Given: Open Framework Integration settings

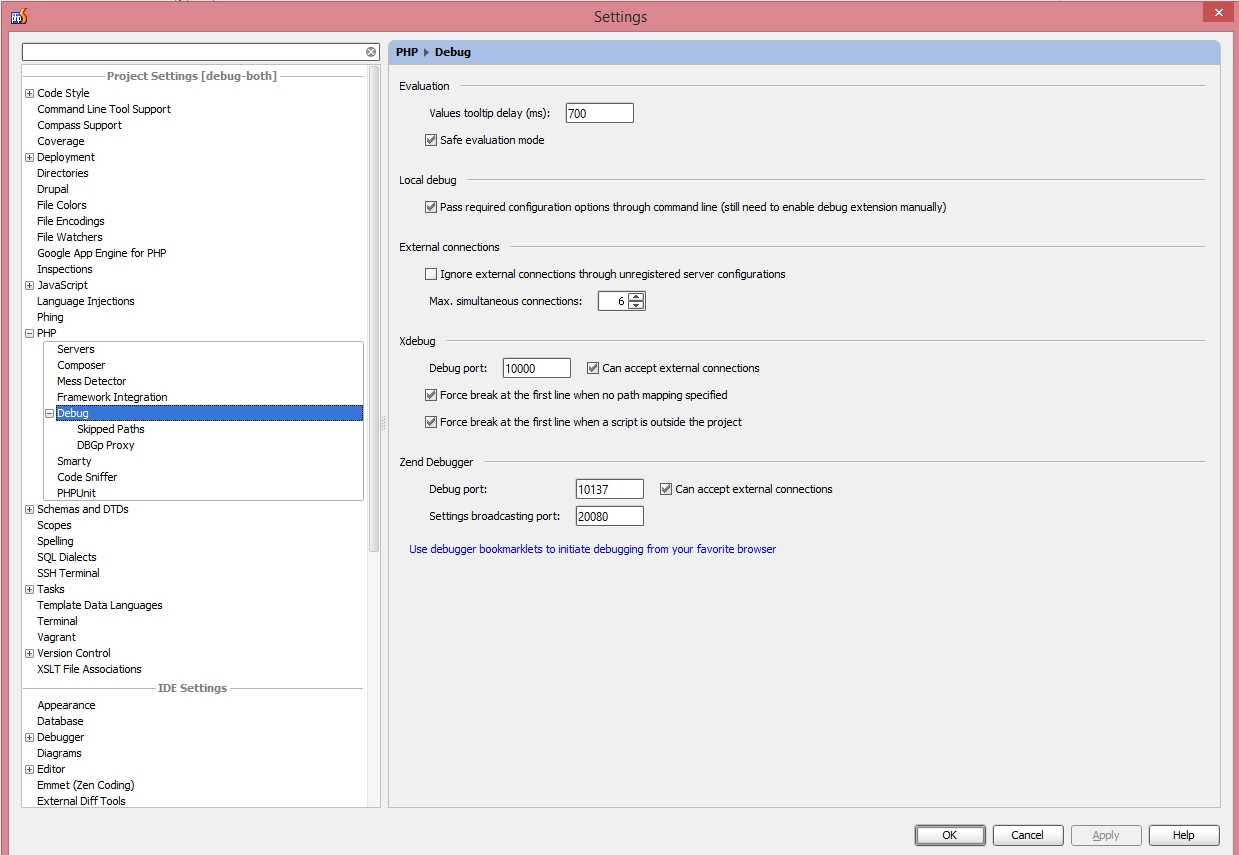Looking at the screenshot, I should click(112, 397).
